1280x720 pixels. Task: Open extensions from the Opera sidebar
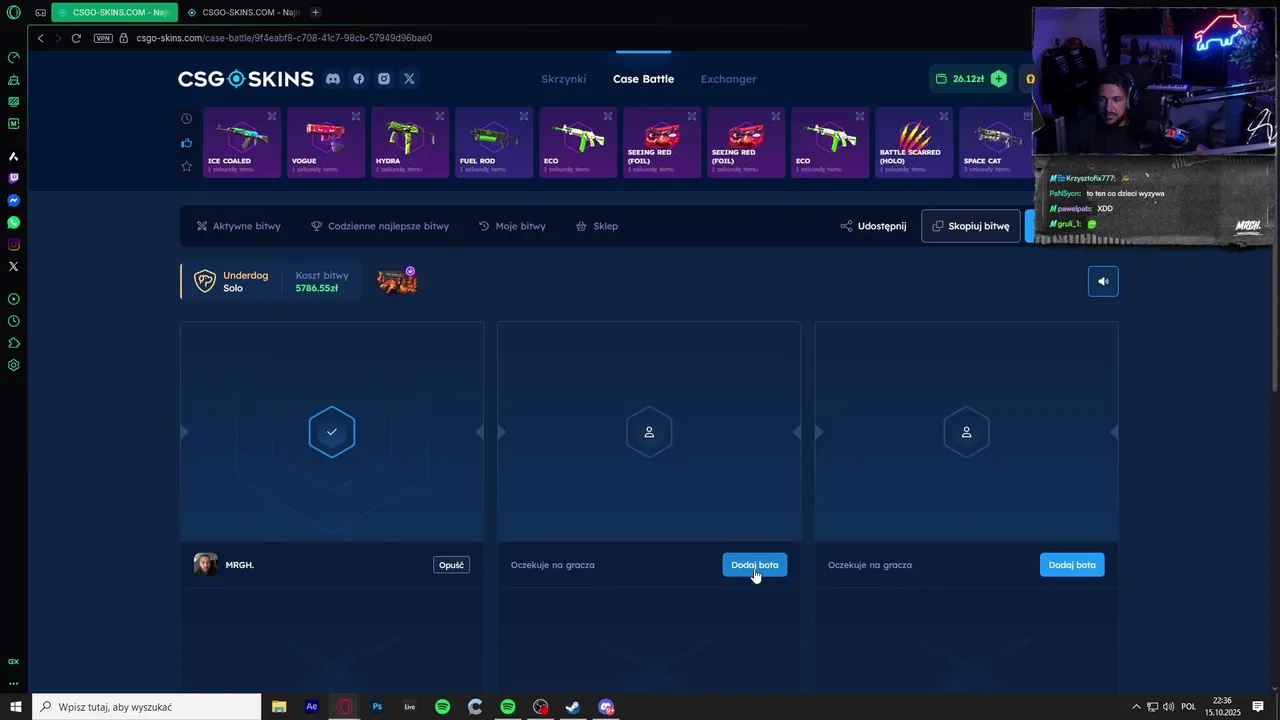point(14,343)
